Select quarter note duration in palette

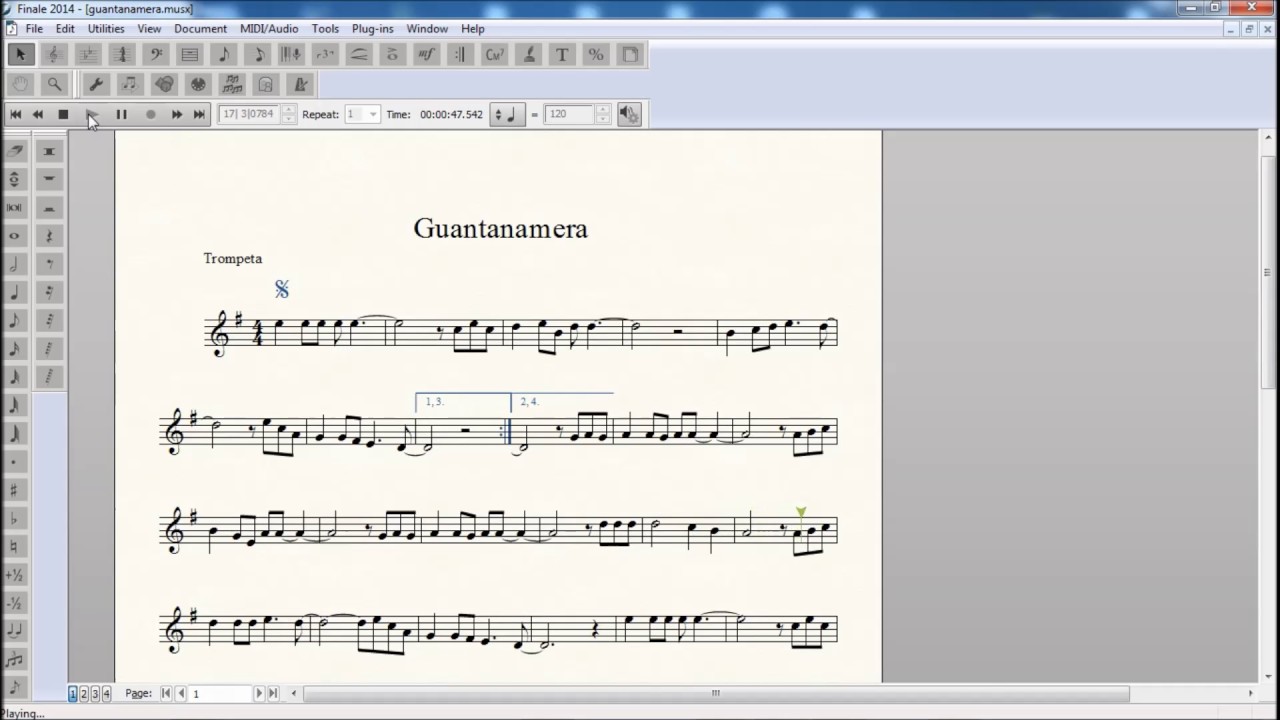click(x=15, y=292)
